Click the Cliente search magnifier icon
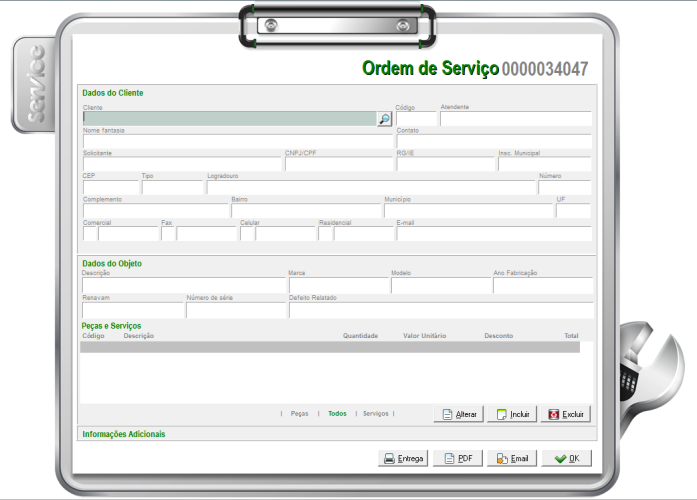 [x=384, y=119]
